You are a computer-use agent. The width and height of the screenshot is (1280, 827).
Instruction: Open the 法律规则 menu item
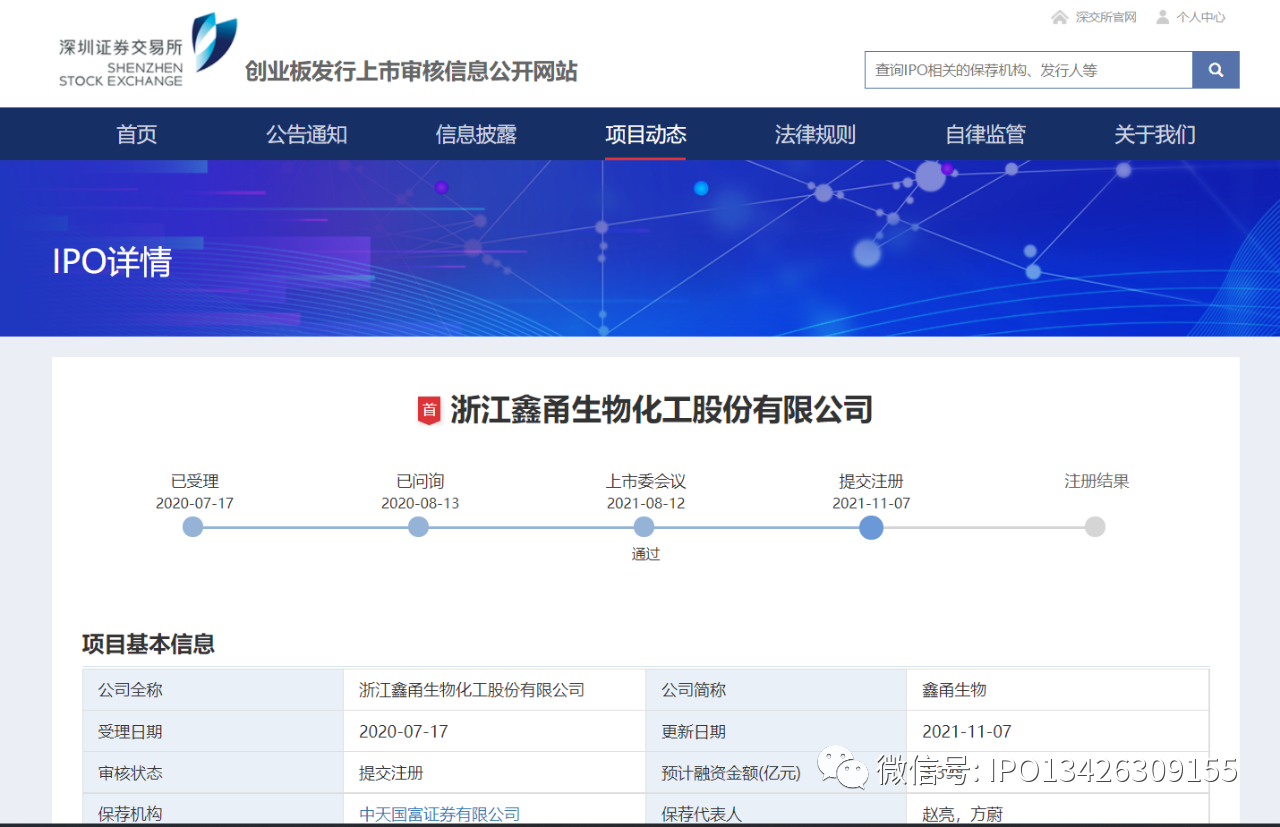[815, 134]
